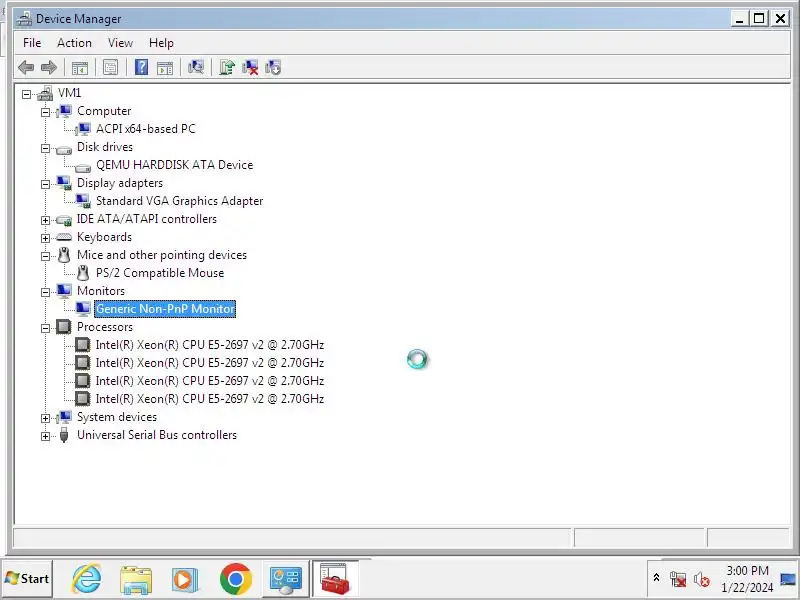Click the Display adapters category icon
Screen dimensions: 800x600
64,183
